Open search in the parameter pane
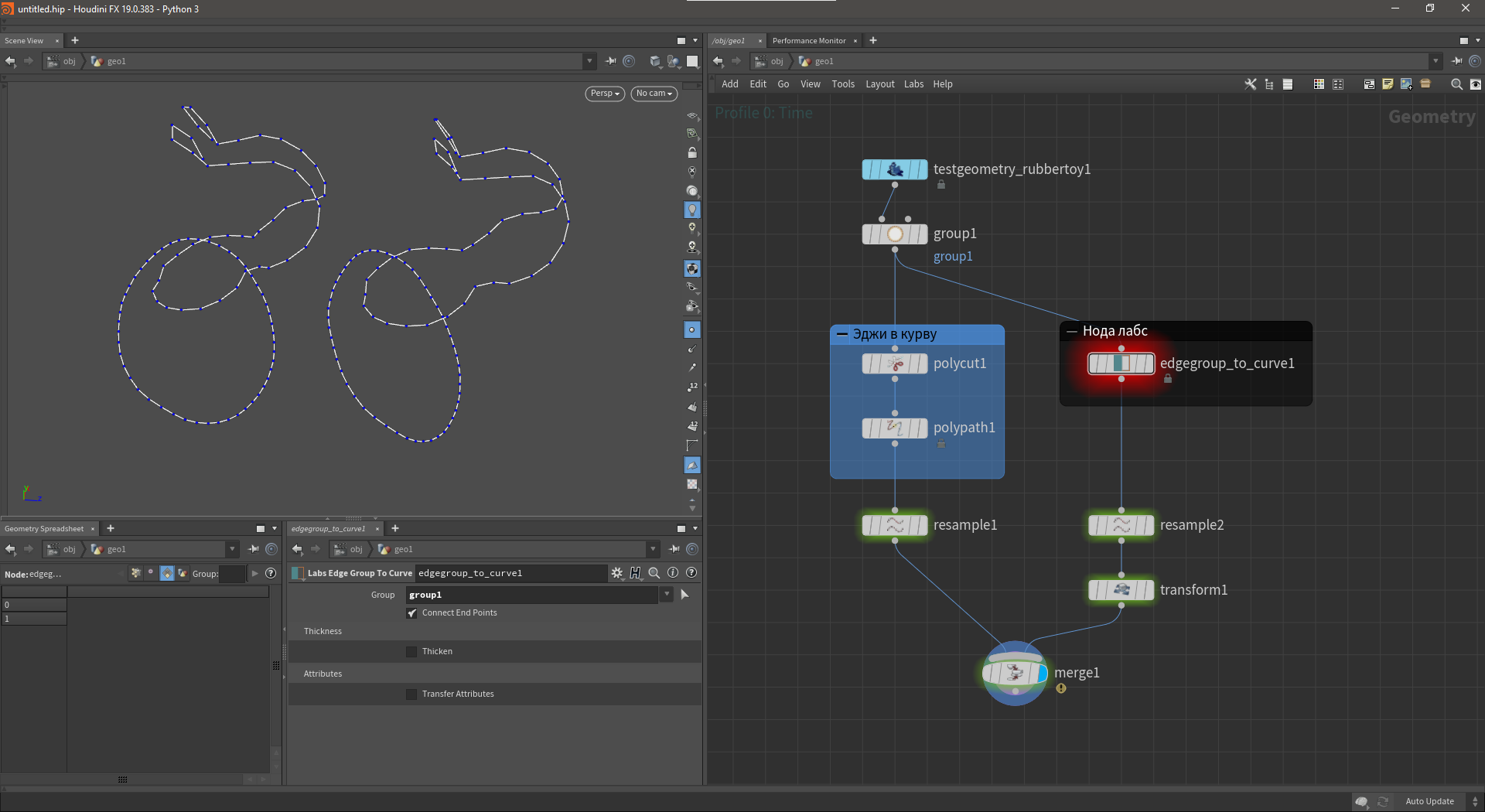The height and width of the screenshot is (812, 1485). click(654, 573)
